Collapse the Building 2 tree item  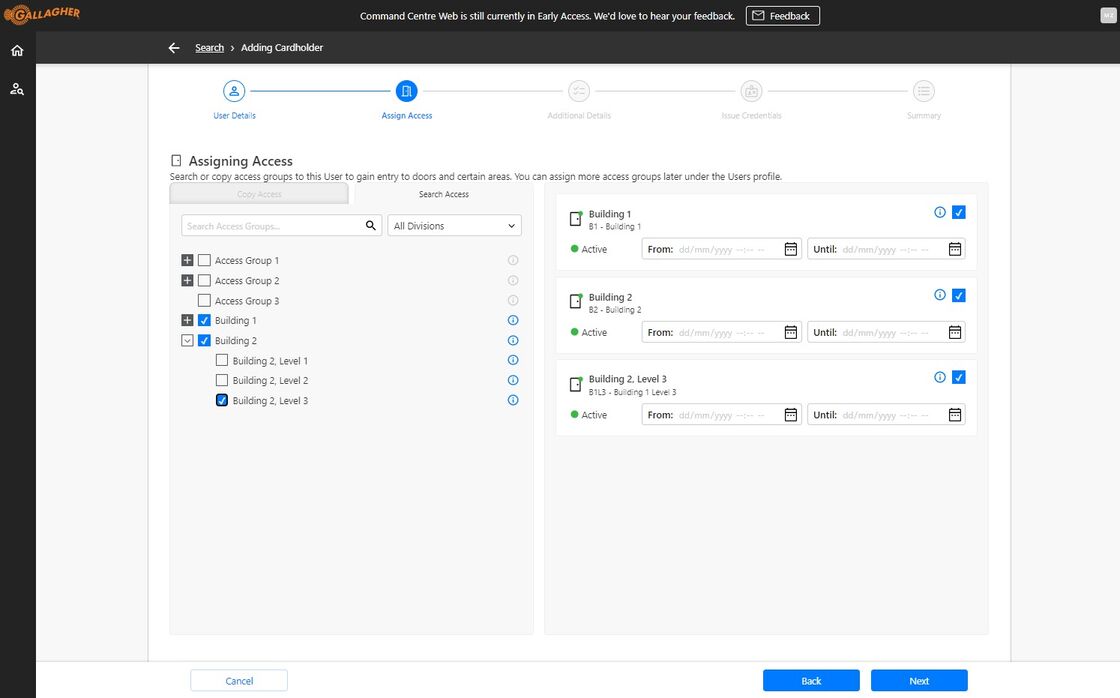click(x=187, y=340)
